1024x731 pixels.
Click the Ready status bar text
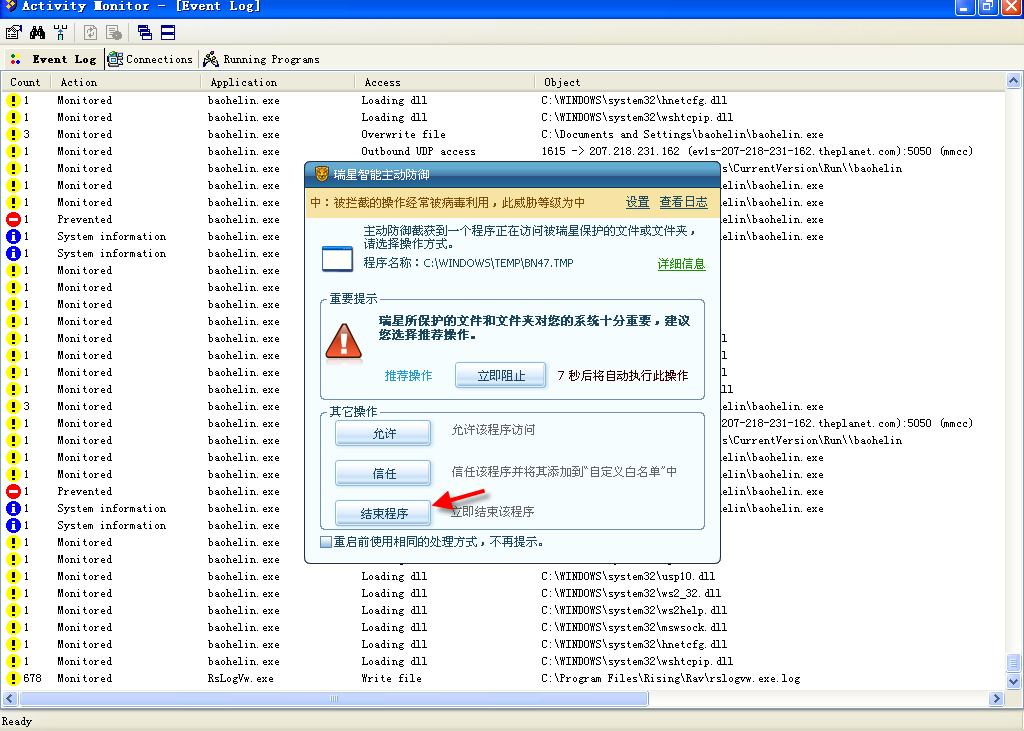click(x=16, y=721)
